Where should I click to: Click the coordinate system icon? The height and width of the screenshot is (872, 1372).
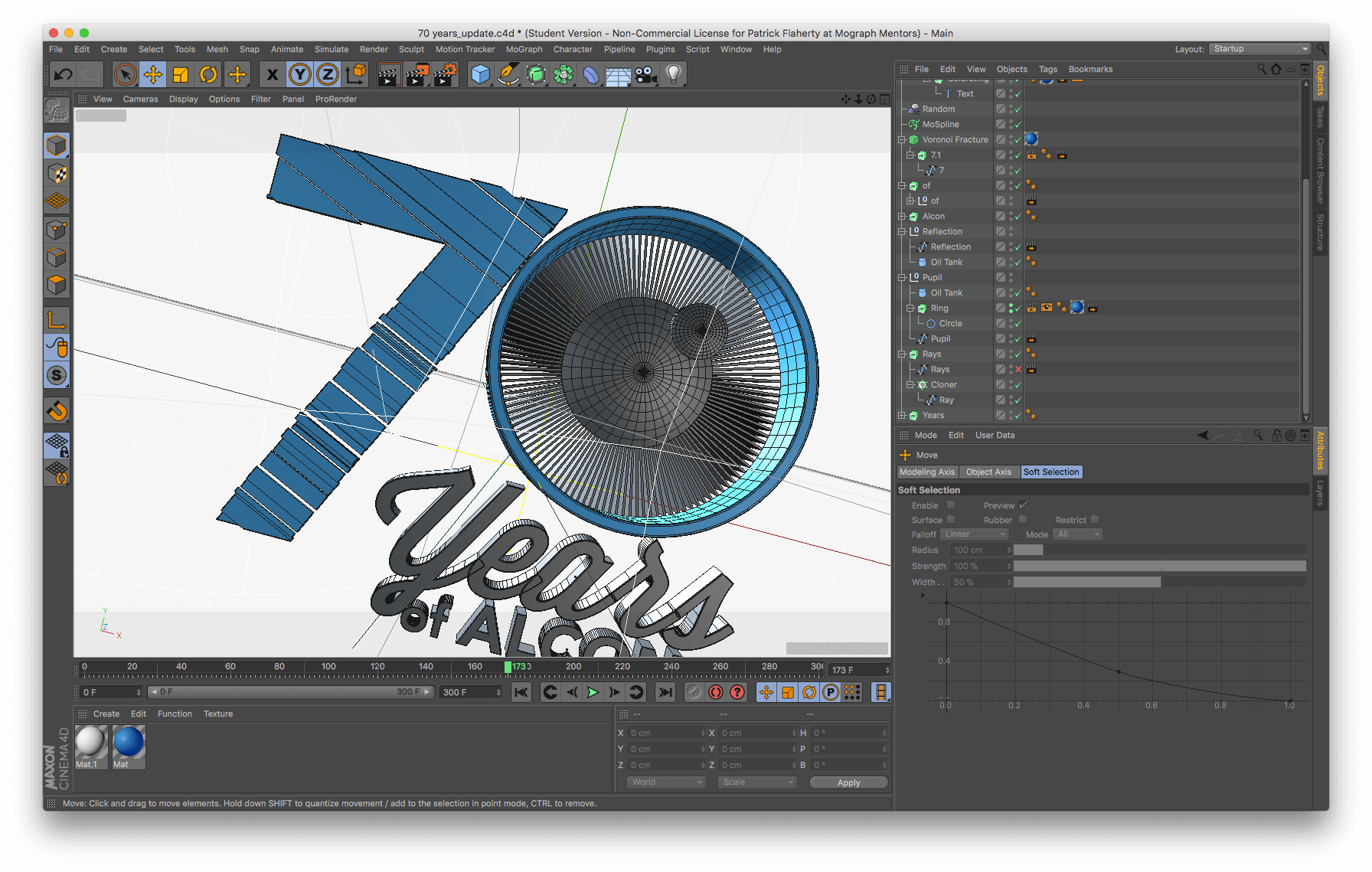(356, 74)
